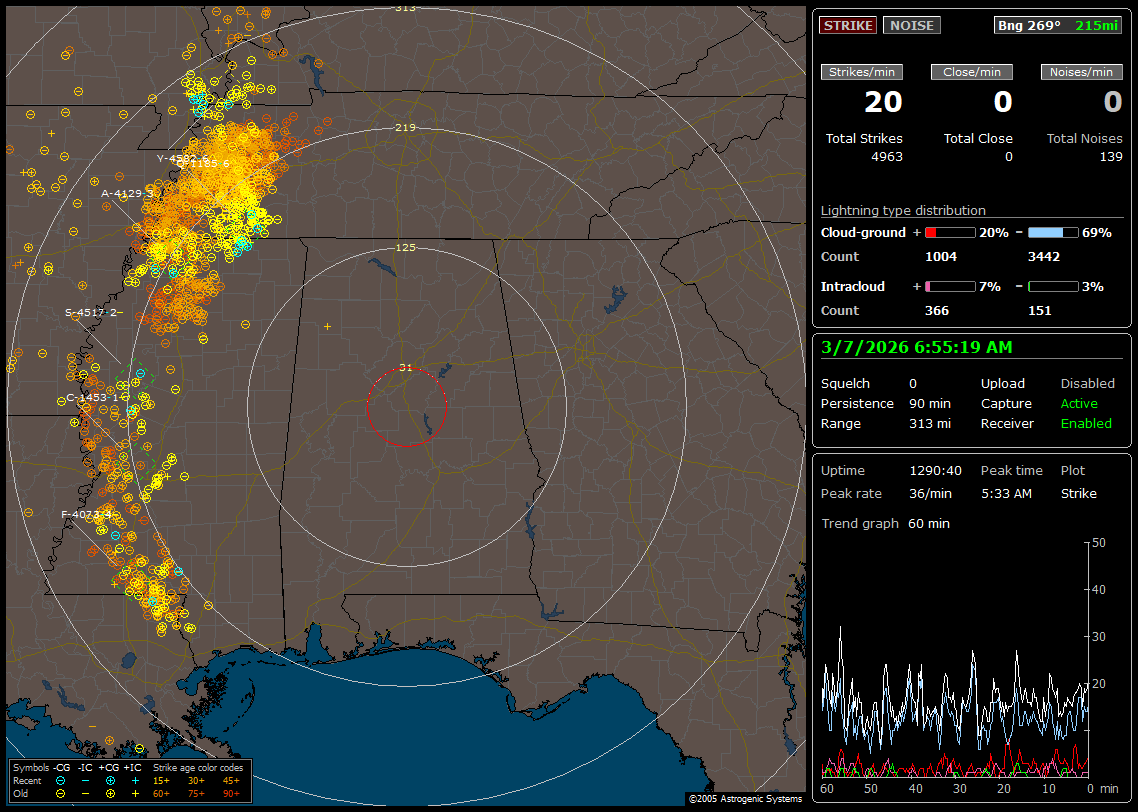Click the Close/min header button
Screen dimensions: 1138x812
pos(972,72)
